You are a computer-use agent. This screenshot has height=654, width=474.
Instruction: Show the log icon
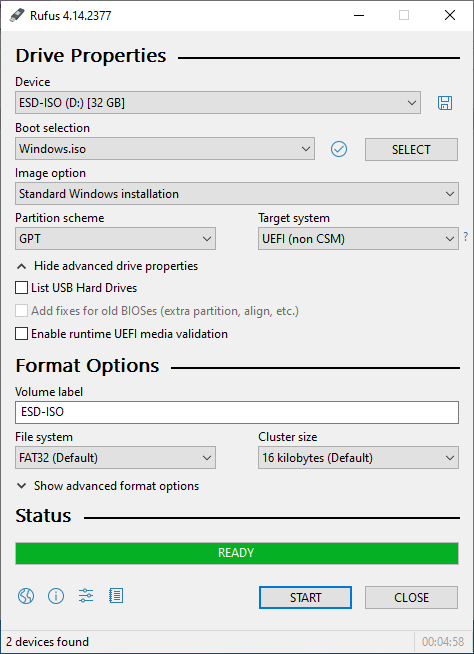[116, 596]
